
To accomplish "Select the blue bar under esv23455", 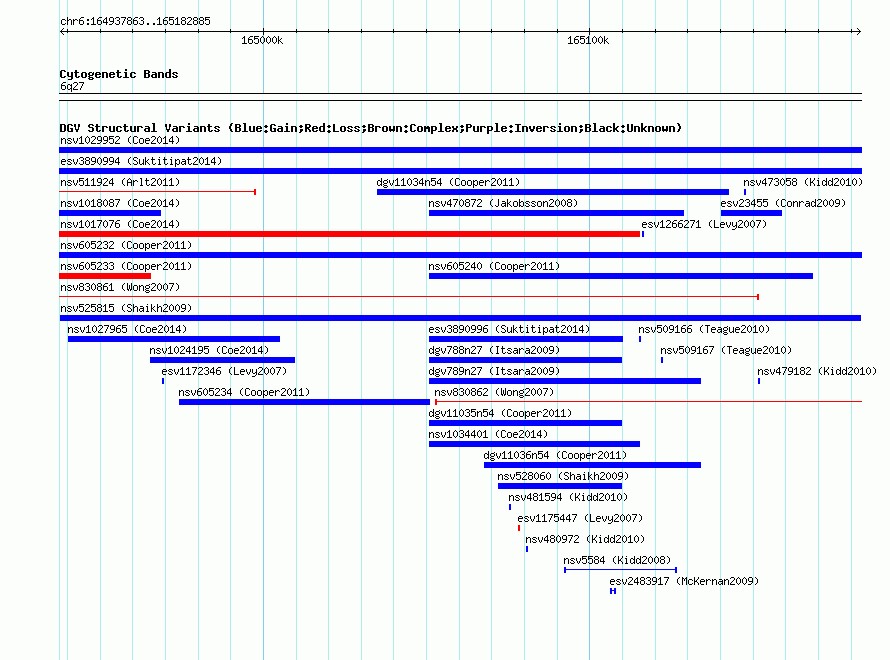I will point(752,213).
